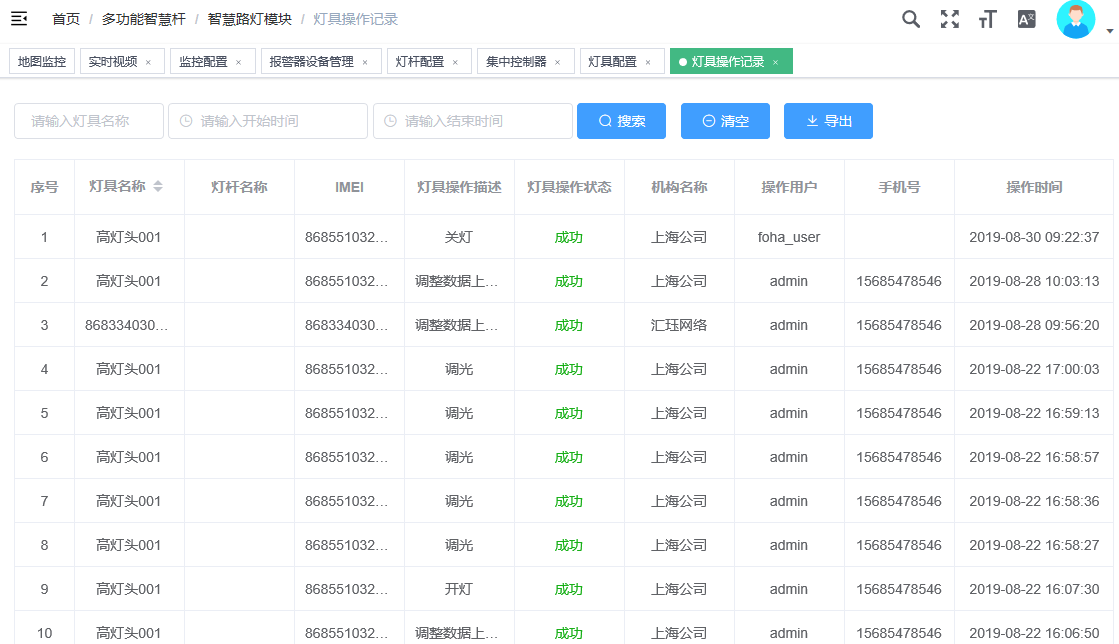
Task: Click 灯具操作描述 column header
Action: click(x=459, y=187)
